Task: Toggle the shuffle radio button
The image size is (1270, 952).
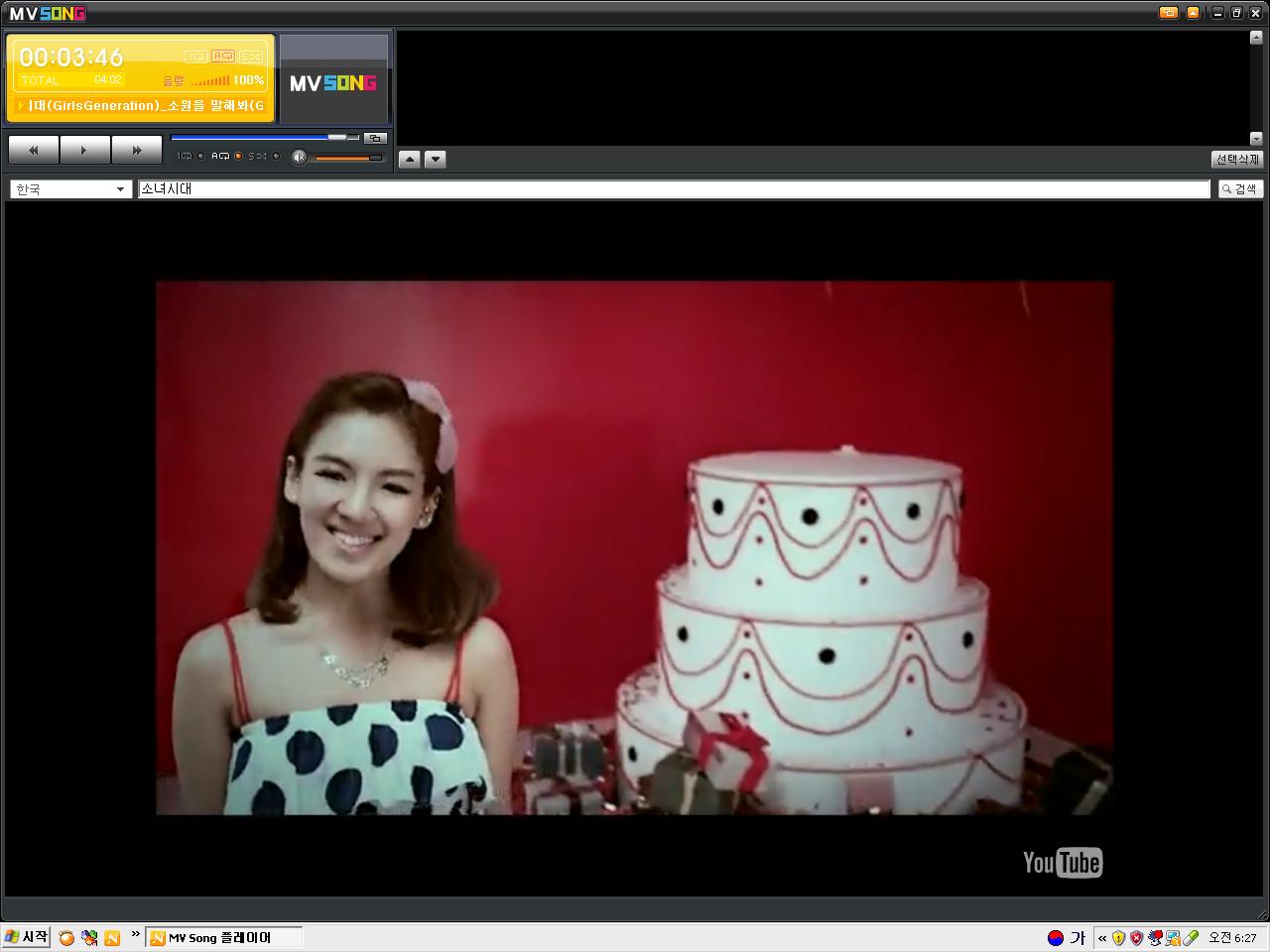Action: tap(276, 156)
